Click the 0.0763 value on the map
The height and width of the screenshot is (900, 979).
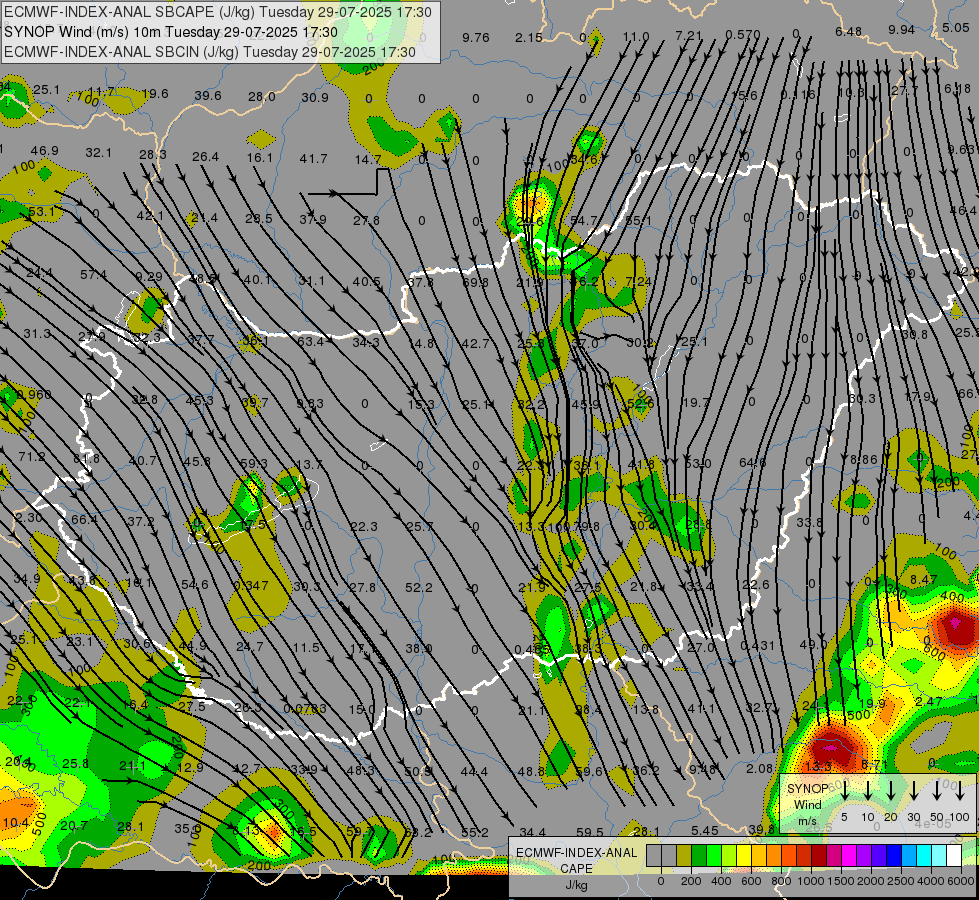pyautogui.click(x=305, y=708)
